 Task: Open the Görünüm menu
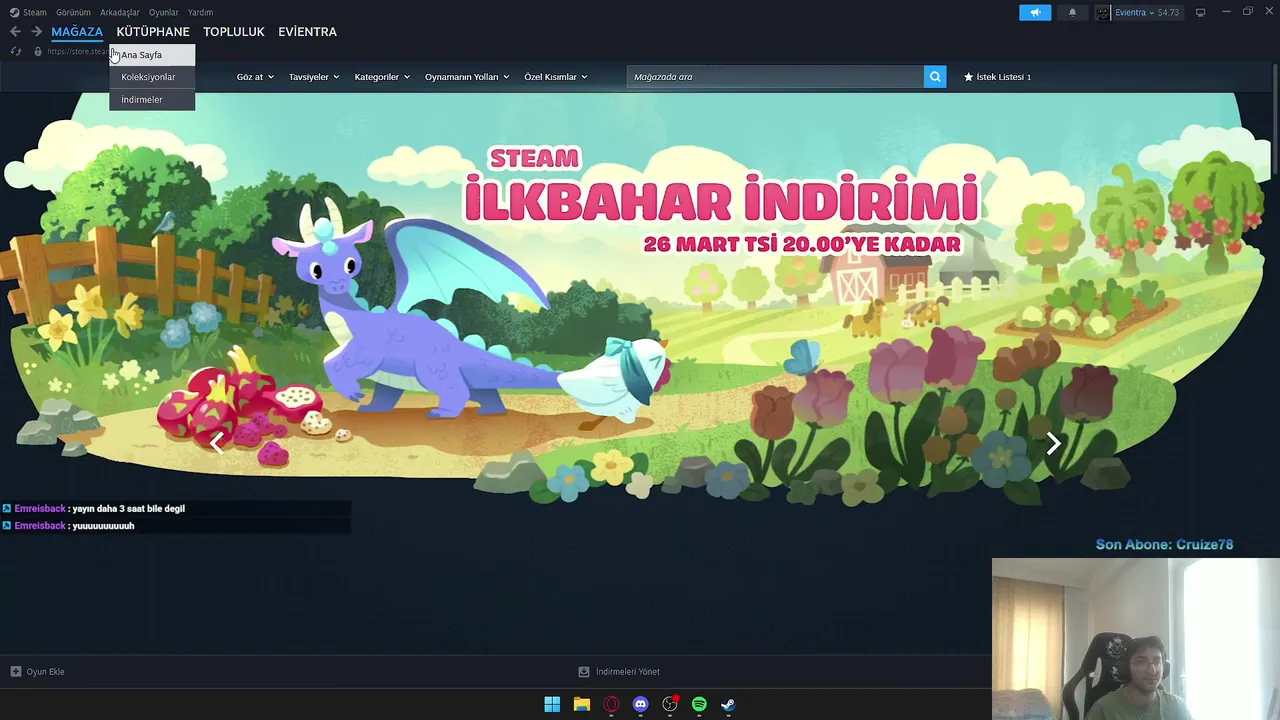tap(73, 12)
